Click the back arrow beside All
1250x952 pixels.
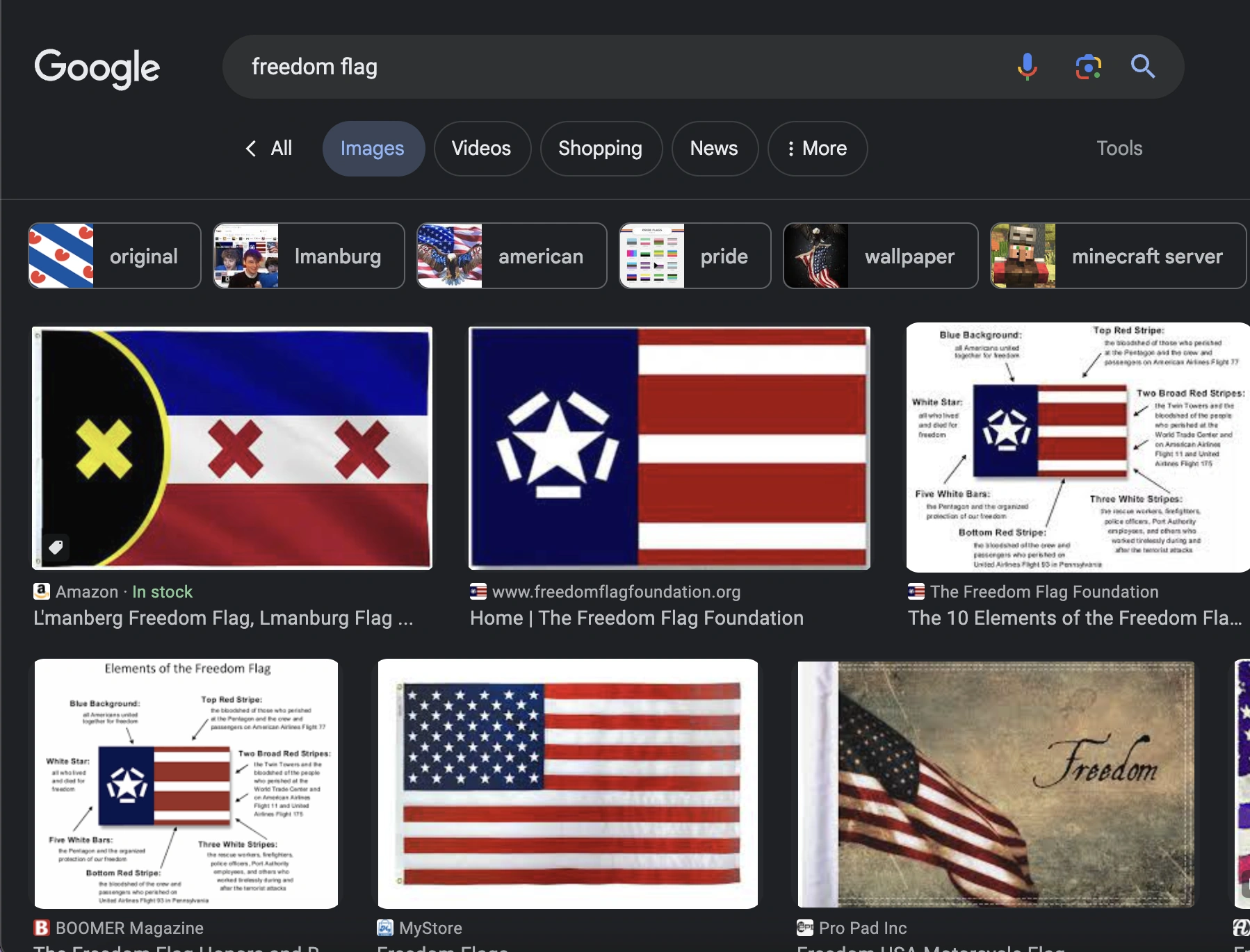pyautogui.click(x=250, y=148)
